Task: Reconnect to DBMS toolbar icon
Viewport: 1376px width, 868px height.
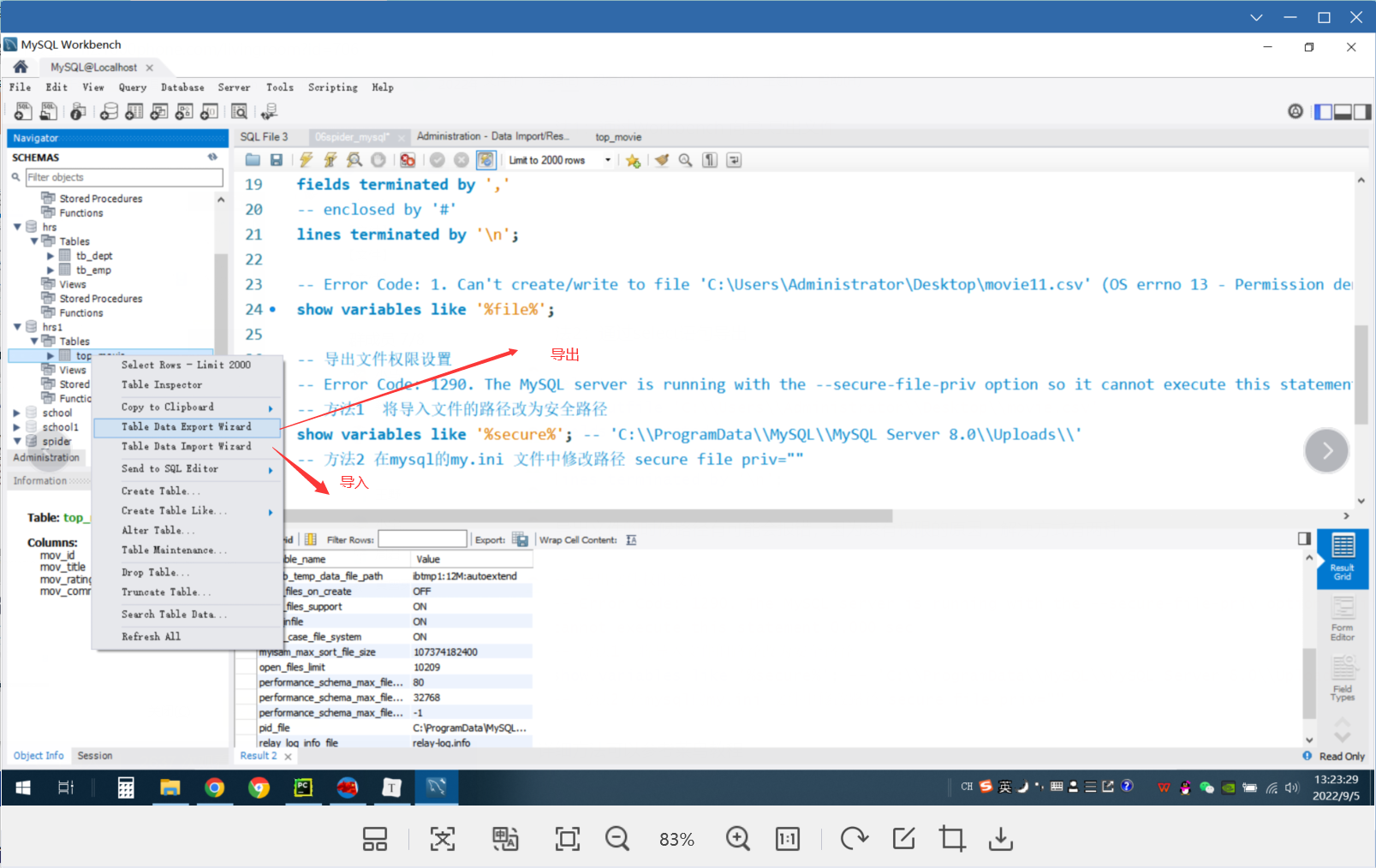Action: 270,111
